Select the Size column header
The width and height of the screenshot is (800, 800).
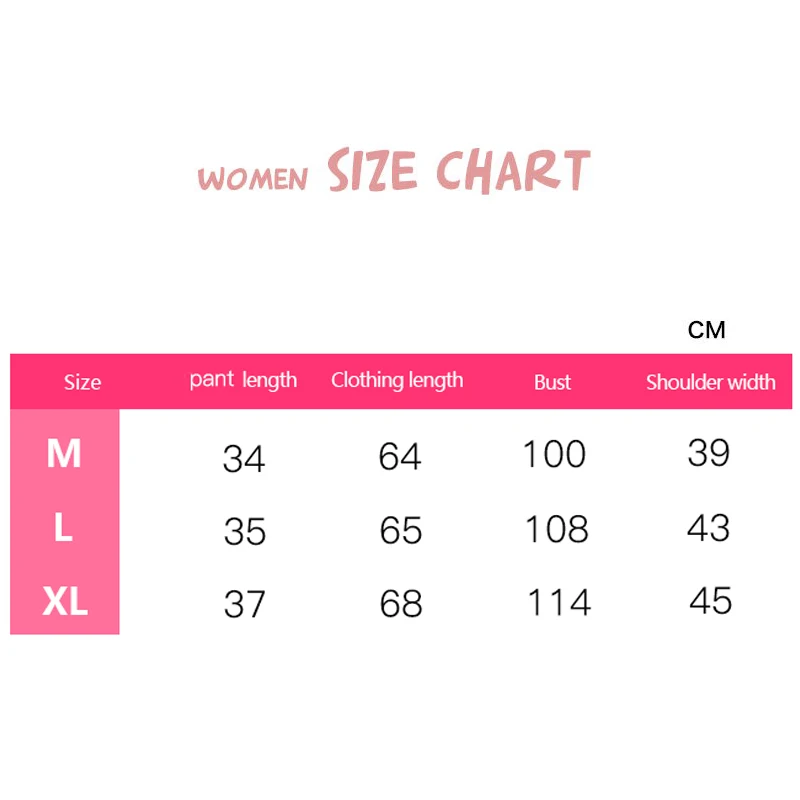pos(82,382)
